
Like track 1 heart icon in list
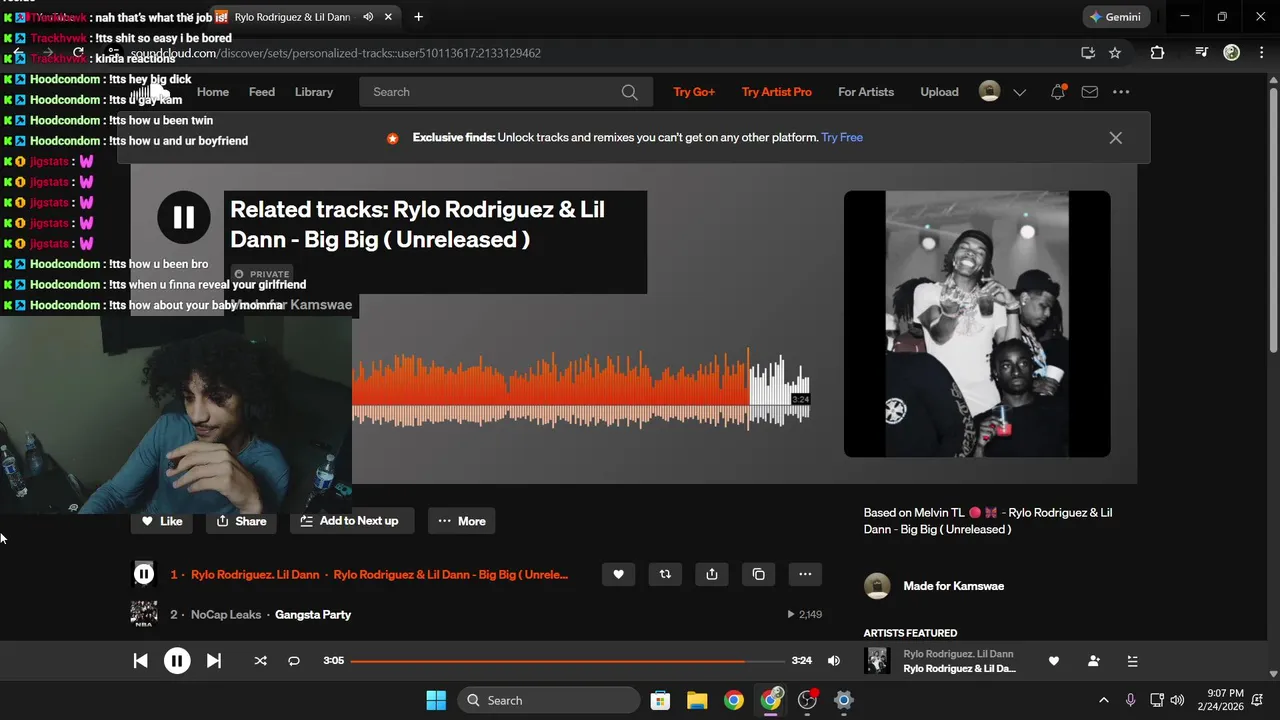click(x=618, y=574)
